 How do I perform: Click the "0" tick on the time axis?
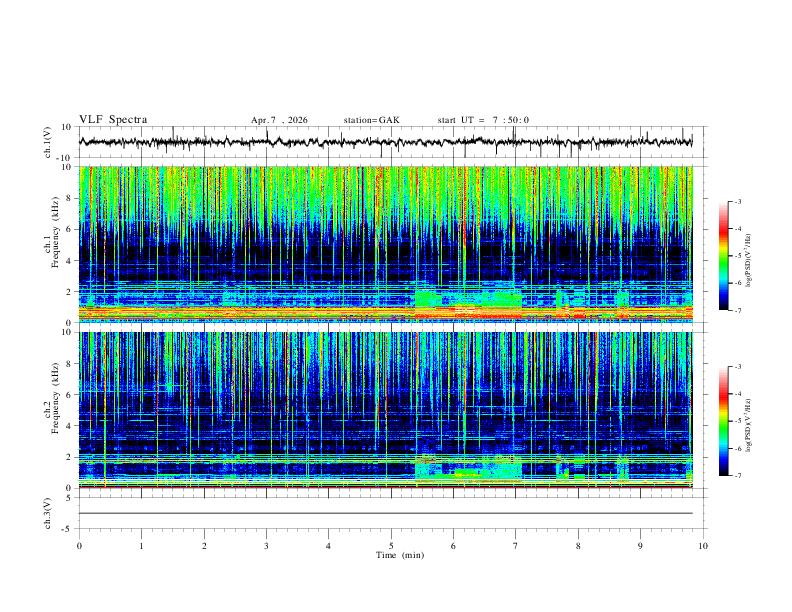pos(79,546)
